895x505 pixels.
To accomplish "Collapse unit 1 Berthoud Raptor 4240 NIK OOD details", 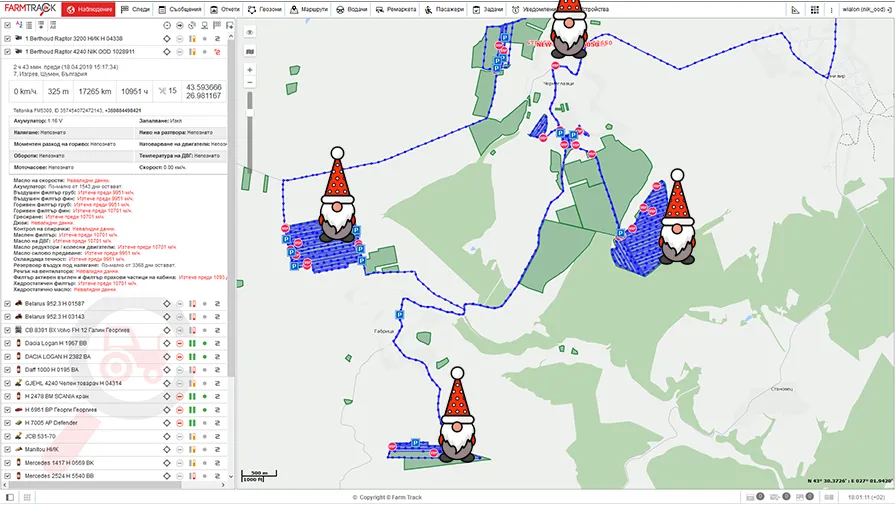I will (x=80, y=51).
